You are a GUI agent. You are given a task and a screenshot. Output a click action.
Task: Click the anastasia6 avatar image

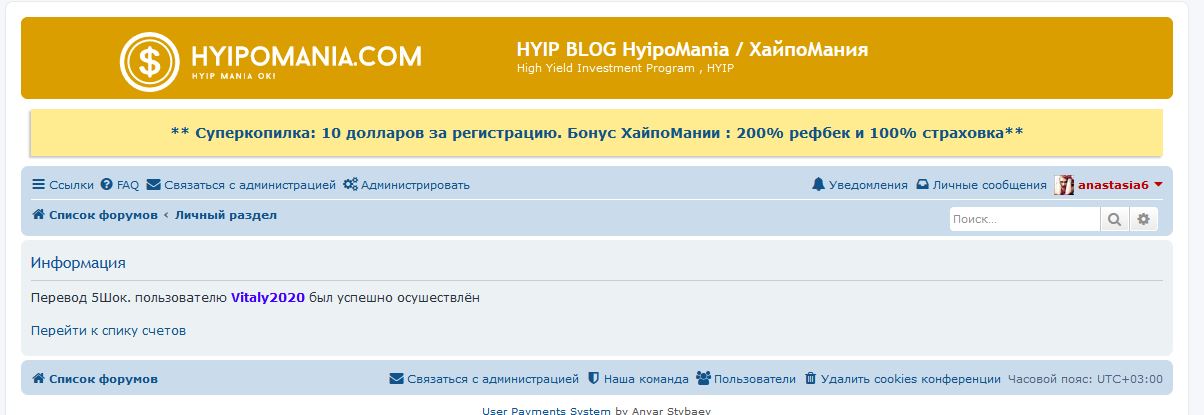(x=1064, y=185)
